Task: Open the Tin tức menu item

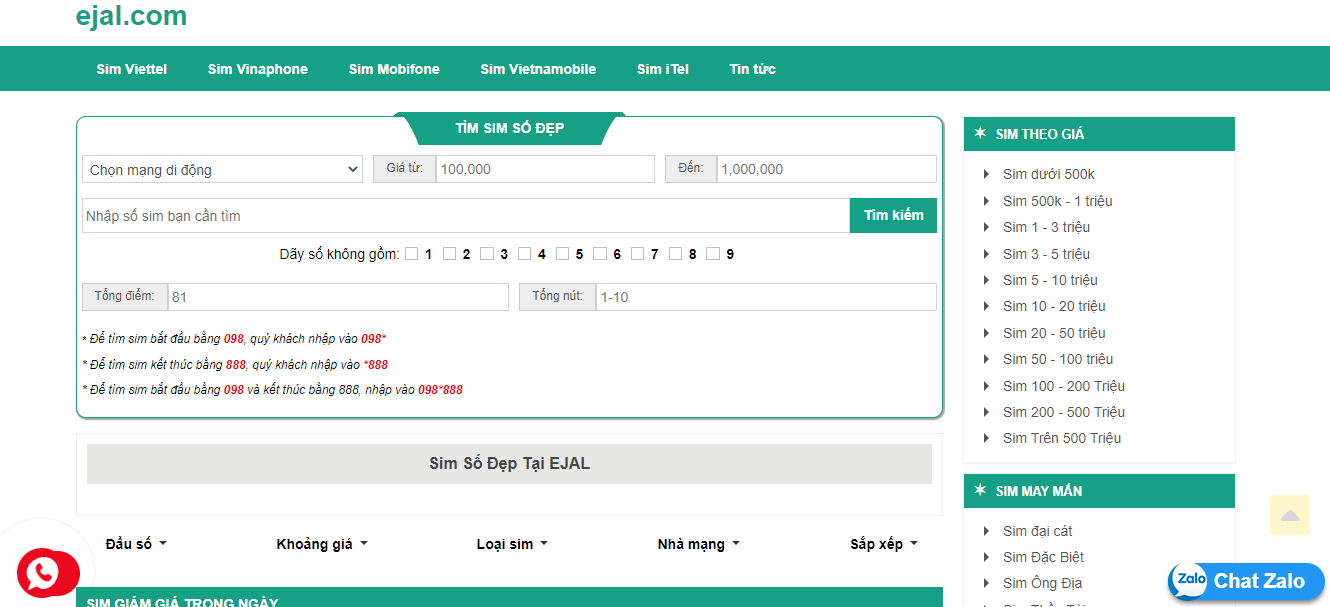Action: coord(753,69)
